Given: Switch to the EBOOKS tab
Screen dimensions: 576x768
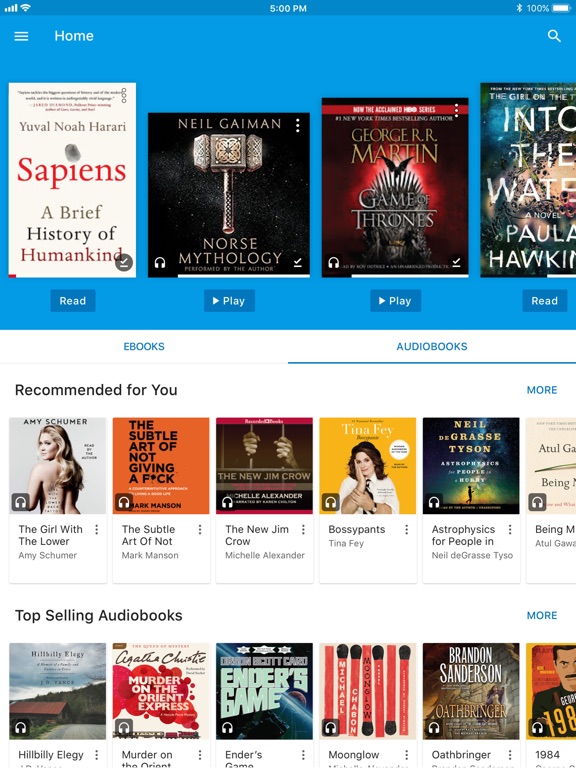Looking at the screenshot, I should [144, 346].
